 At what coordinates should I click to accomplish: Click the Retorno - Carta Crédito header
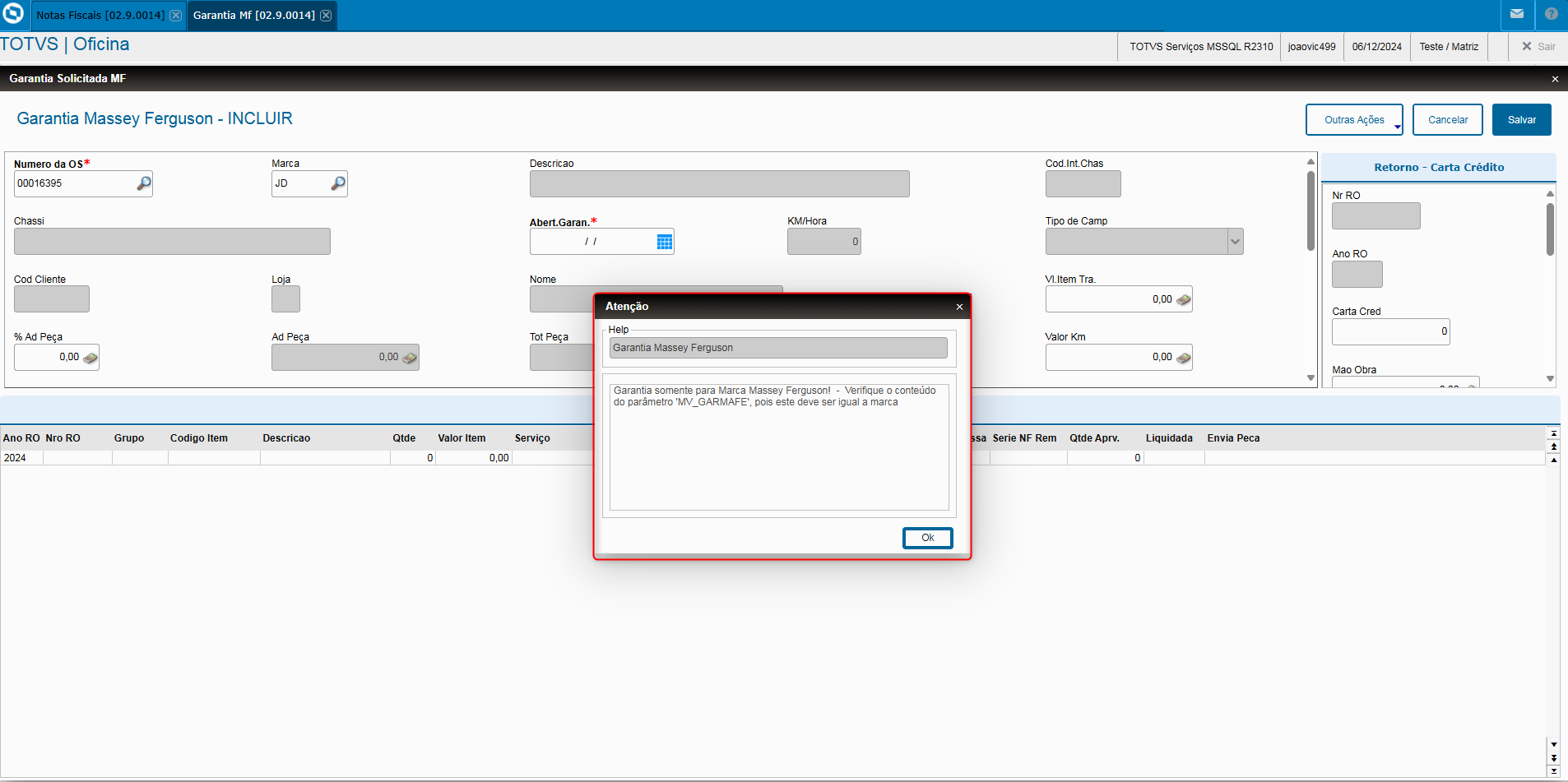1439,168
